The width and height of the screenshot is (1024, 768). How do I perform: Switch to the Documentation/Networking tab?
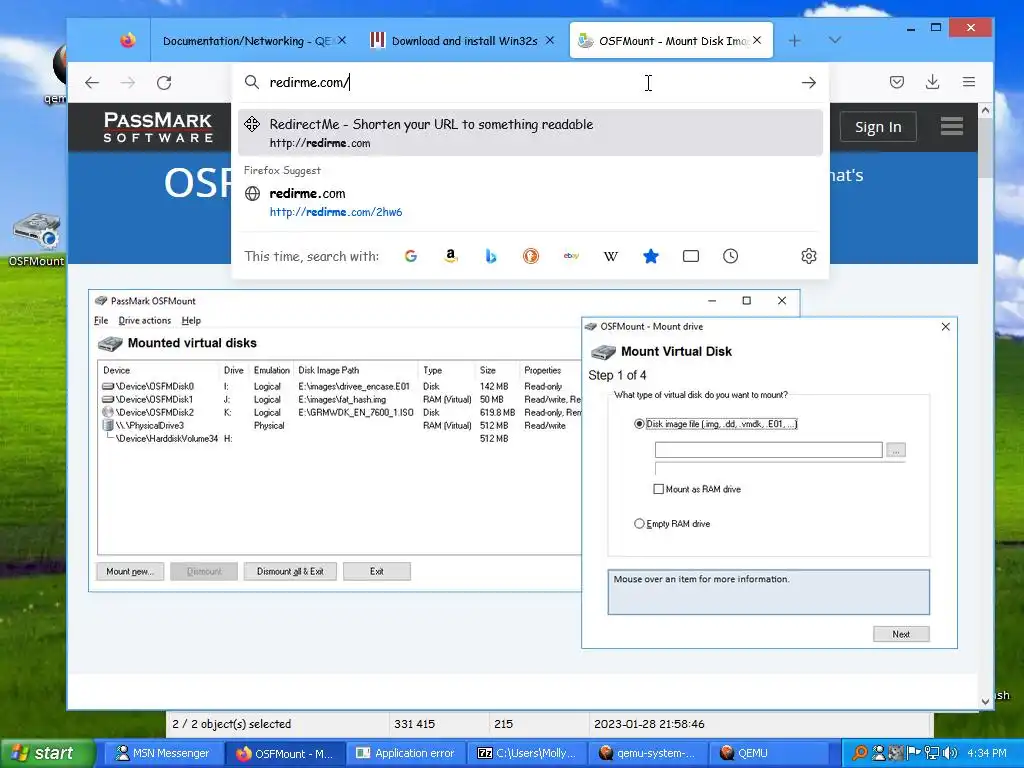click(x=246, y=40)
